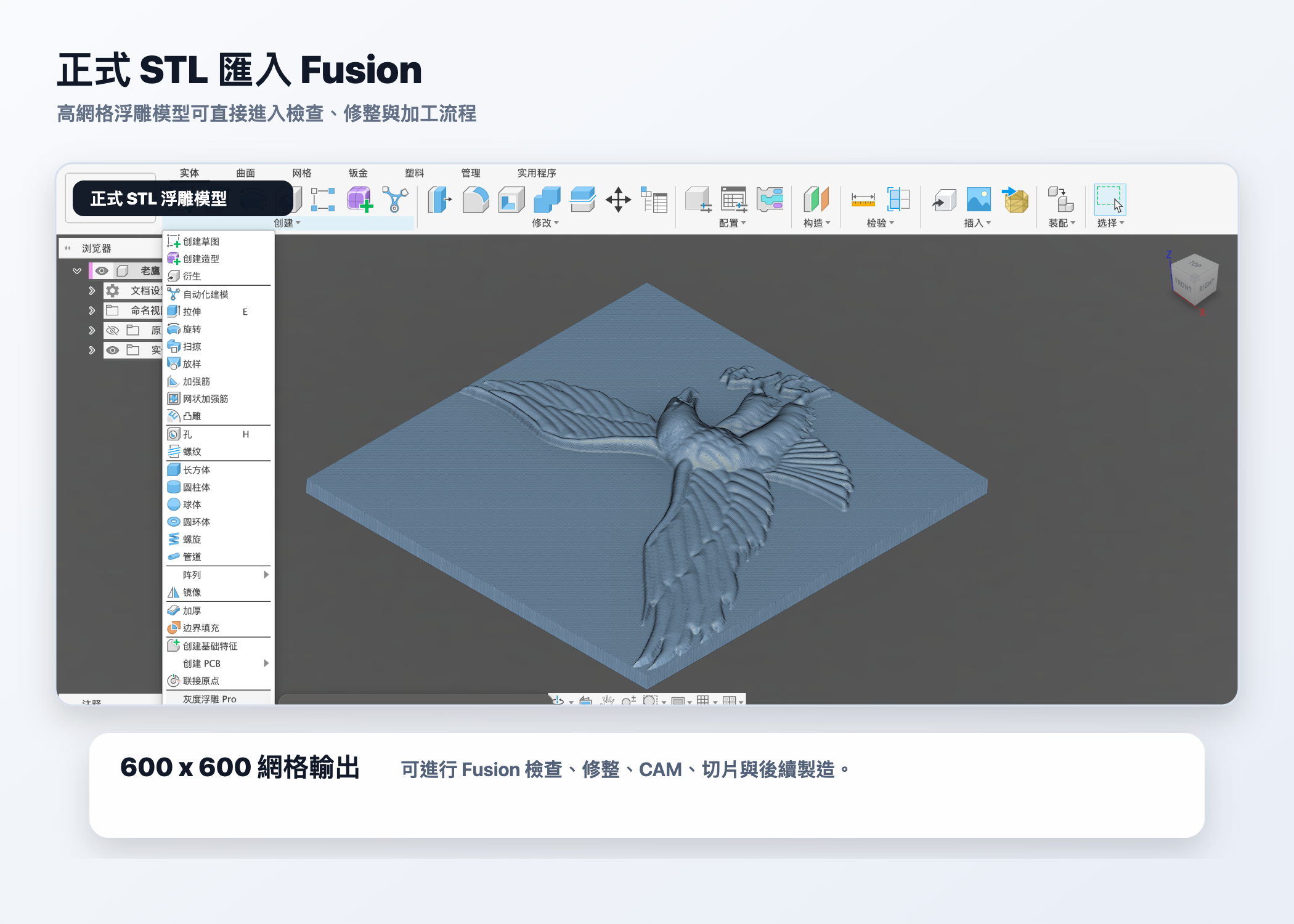Screen dimensions: 1294x924
Task: Choose 网状加强筋 from the create menu
Action: pos(218,399)
